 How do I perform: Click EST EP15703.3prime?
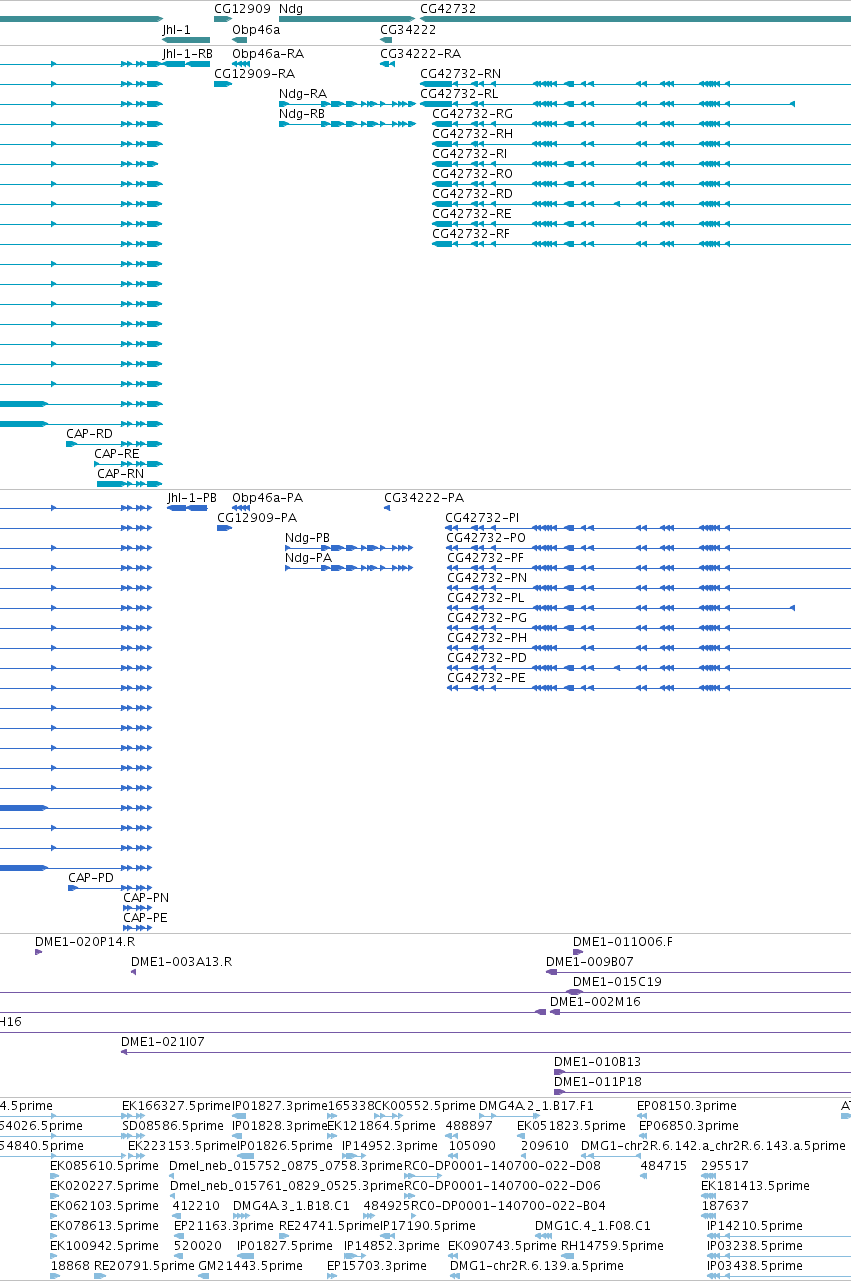click(377, 1266)
